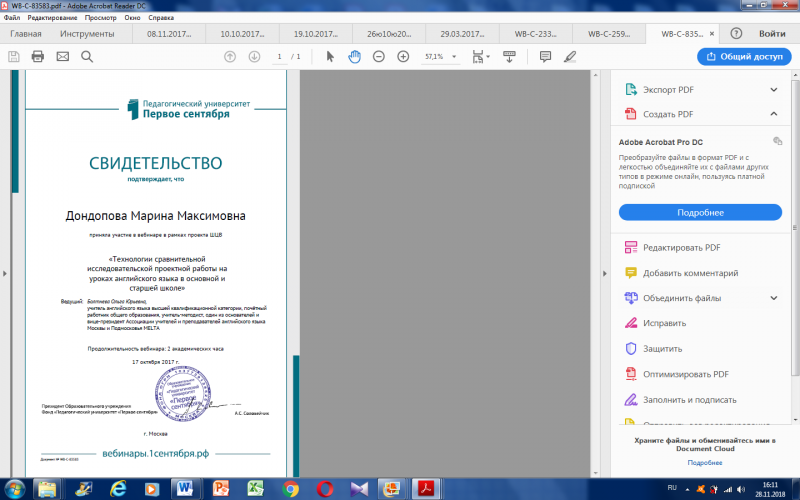Switch to the Инструменты tab
The height and width of the screenshot is (500, 800).
(x=87, y=34)
